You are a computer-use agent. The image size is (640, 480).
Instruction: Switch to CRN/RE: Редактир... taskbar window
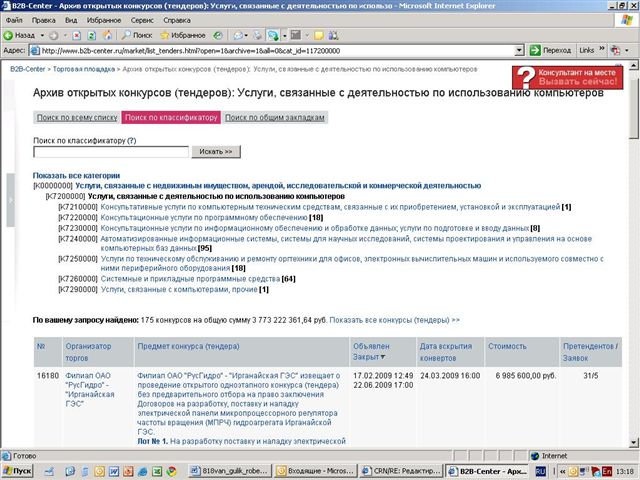(x=402, y=471)
